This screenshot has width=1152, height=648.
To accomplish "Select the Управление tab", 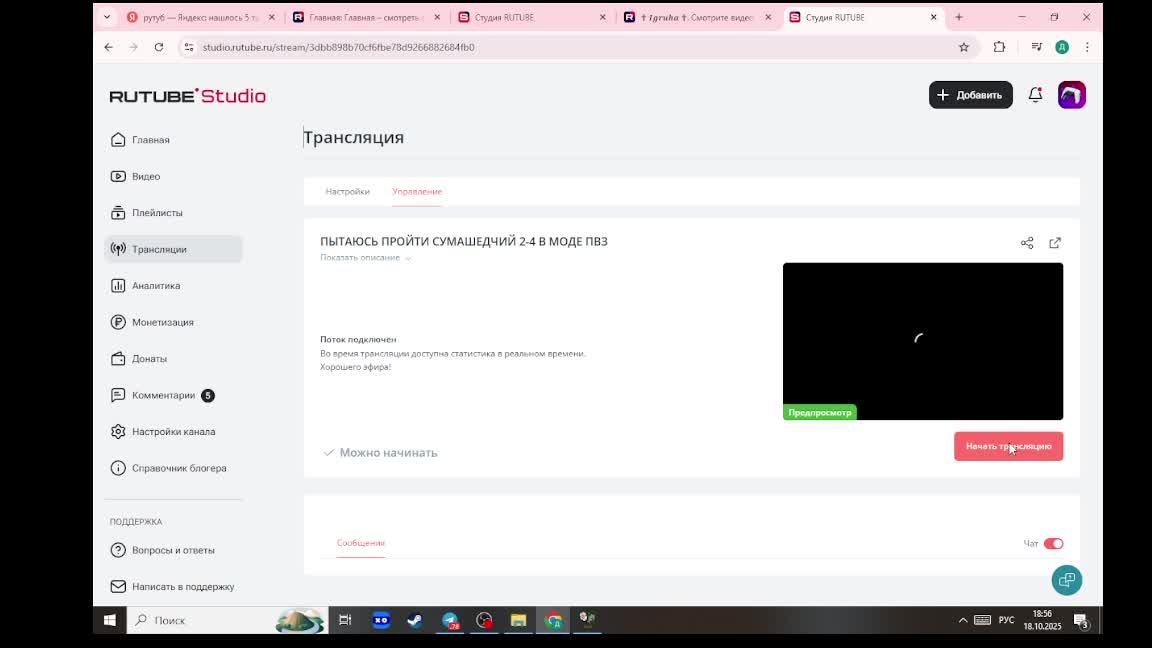I will click(417, 192).
